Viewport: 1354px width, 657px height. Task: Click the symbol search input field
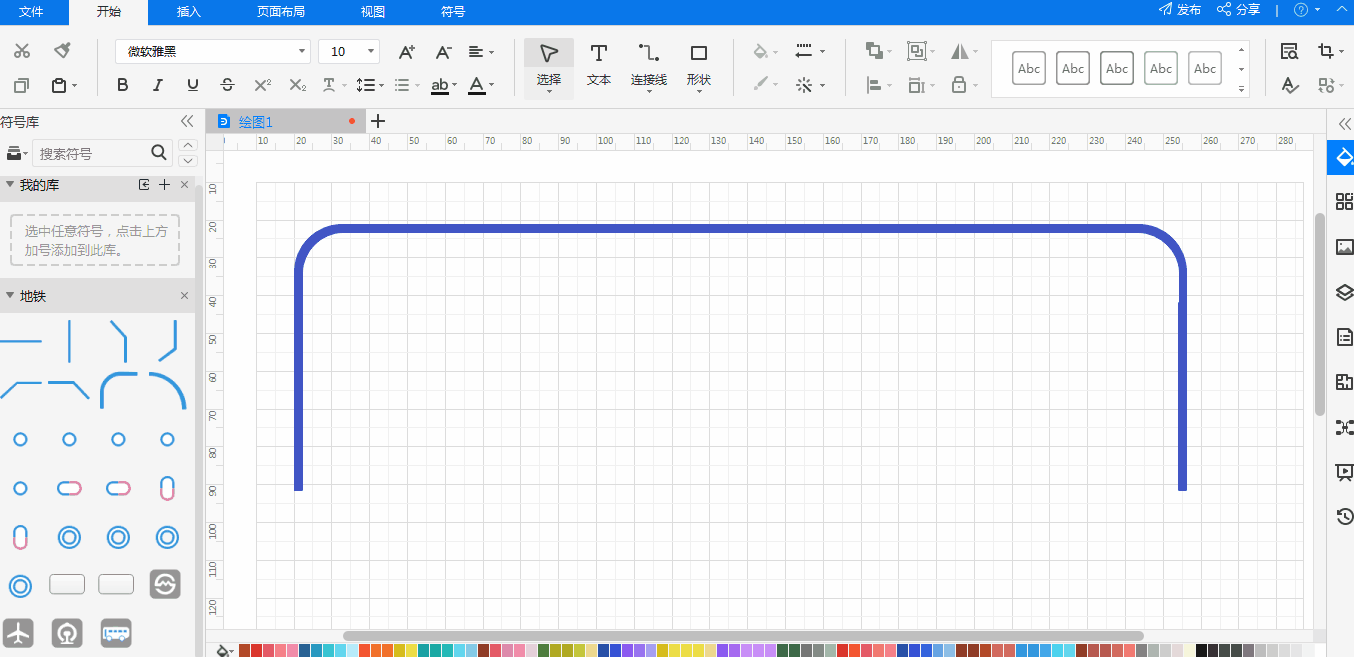pyautogui.click(x=92, y=153)
